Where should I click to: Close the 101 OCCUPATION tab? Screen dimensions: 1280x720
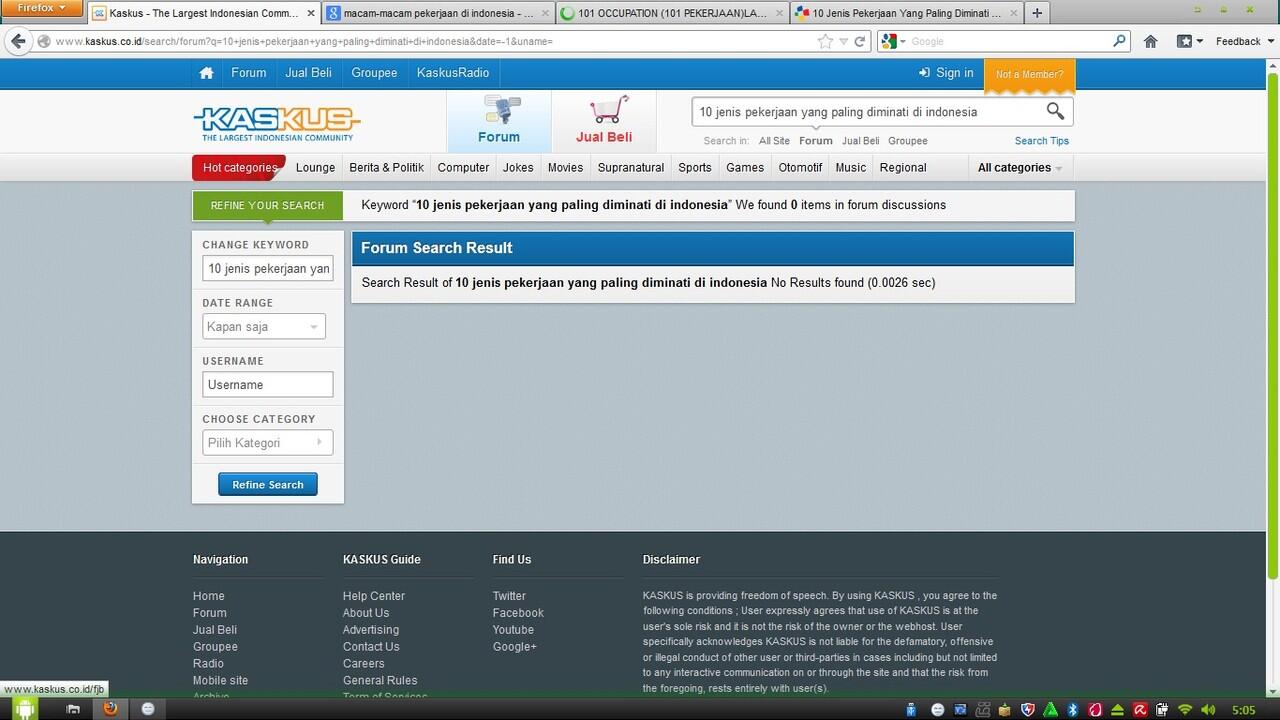pyautogui.click(x=780, y=13)
